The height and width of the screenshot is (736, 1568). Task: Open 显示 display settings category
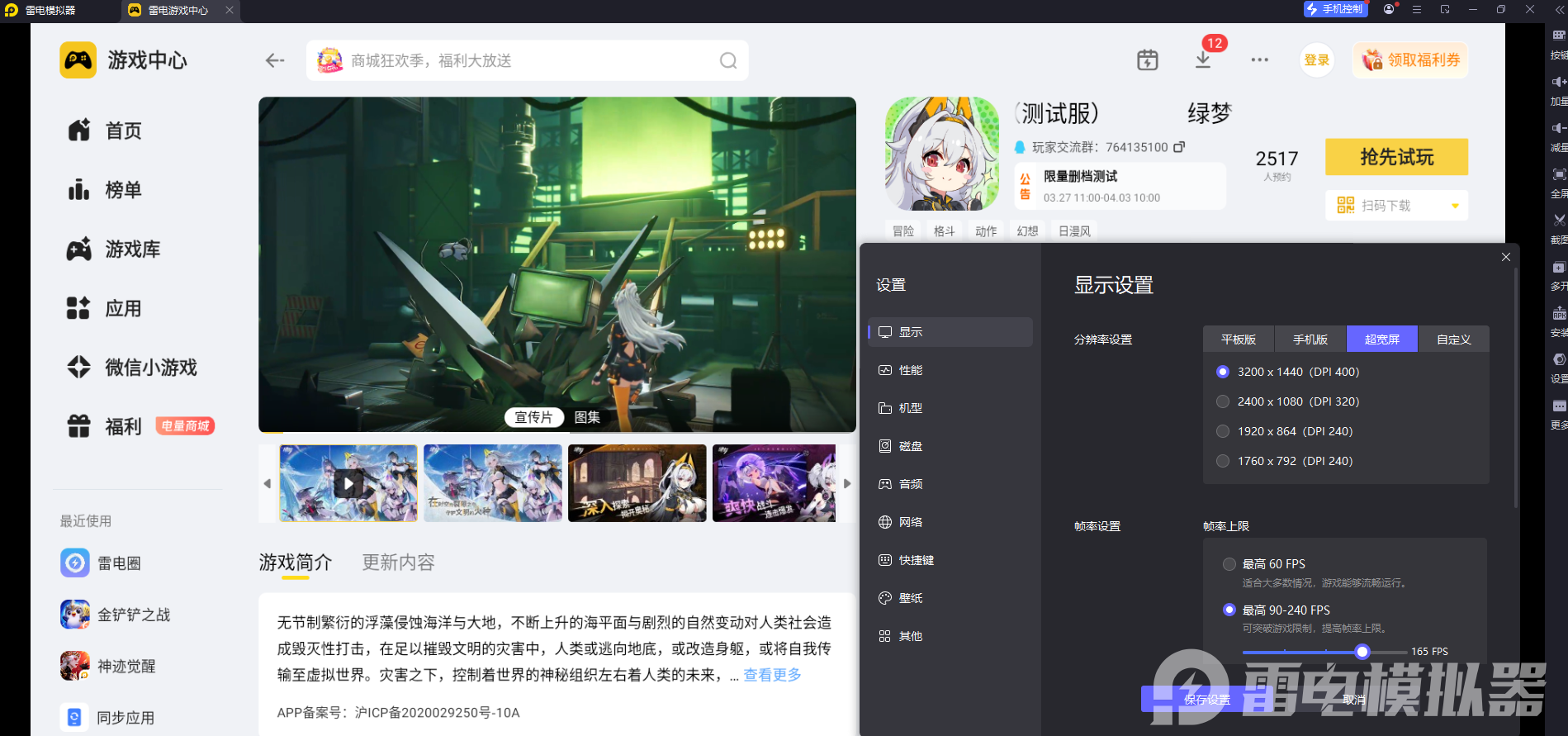coord(950,332)
